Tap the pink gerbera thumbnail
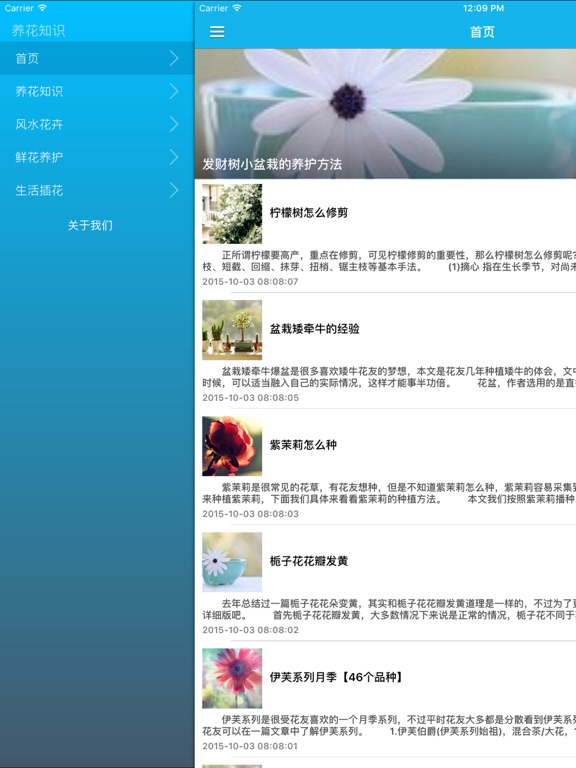Screen dimensions: 576x768 pos(232,678)
